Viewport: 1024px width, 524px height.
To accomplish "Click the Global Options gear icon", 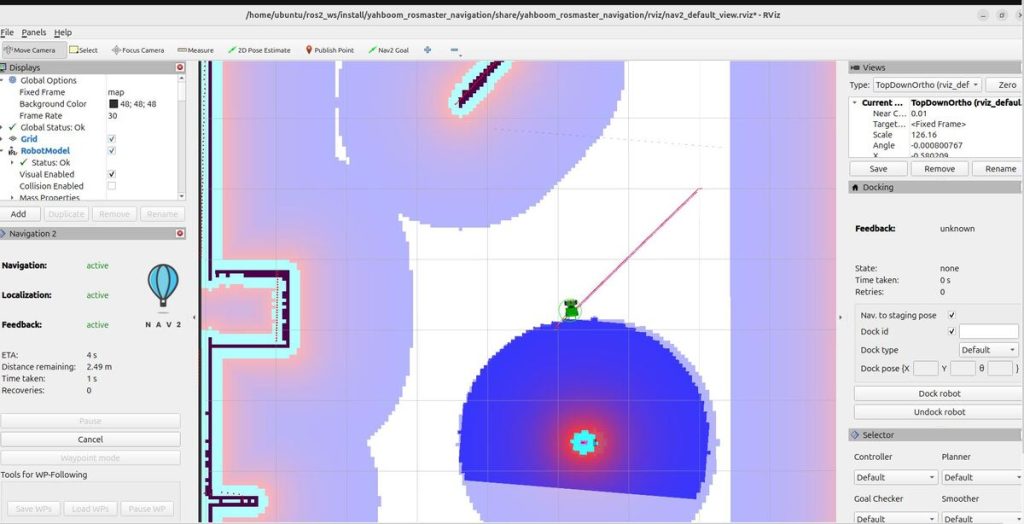I will click(x=12, y=80).
